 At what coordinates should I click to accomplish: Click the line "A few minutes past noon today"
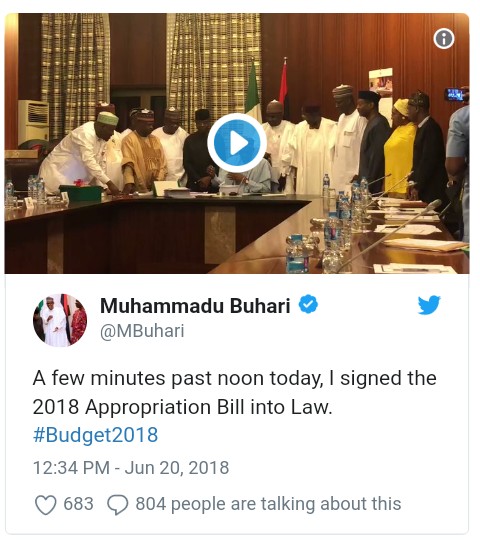[x=178, y=378]
